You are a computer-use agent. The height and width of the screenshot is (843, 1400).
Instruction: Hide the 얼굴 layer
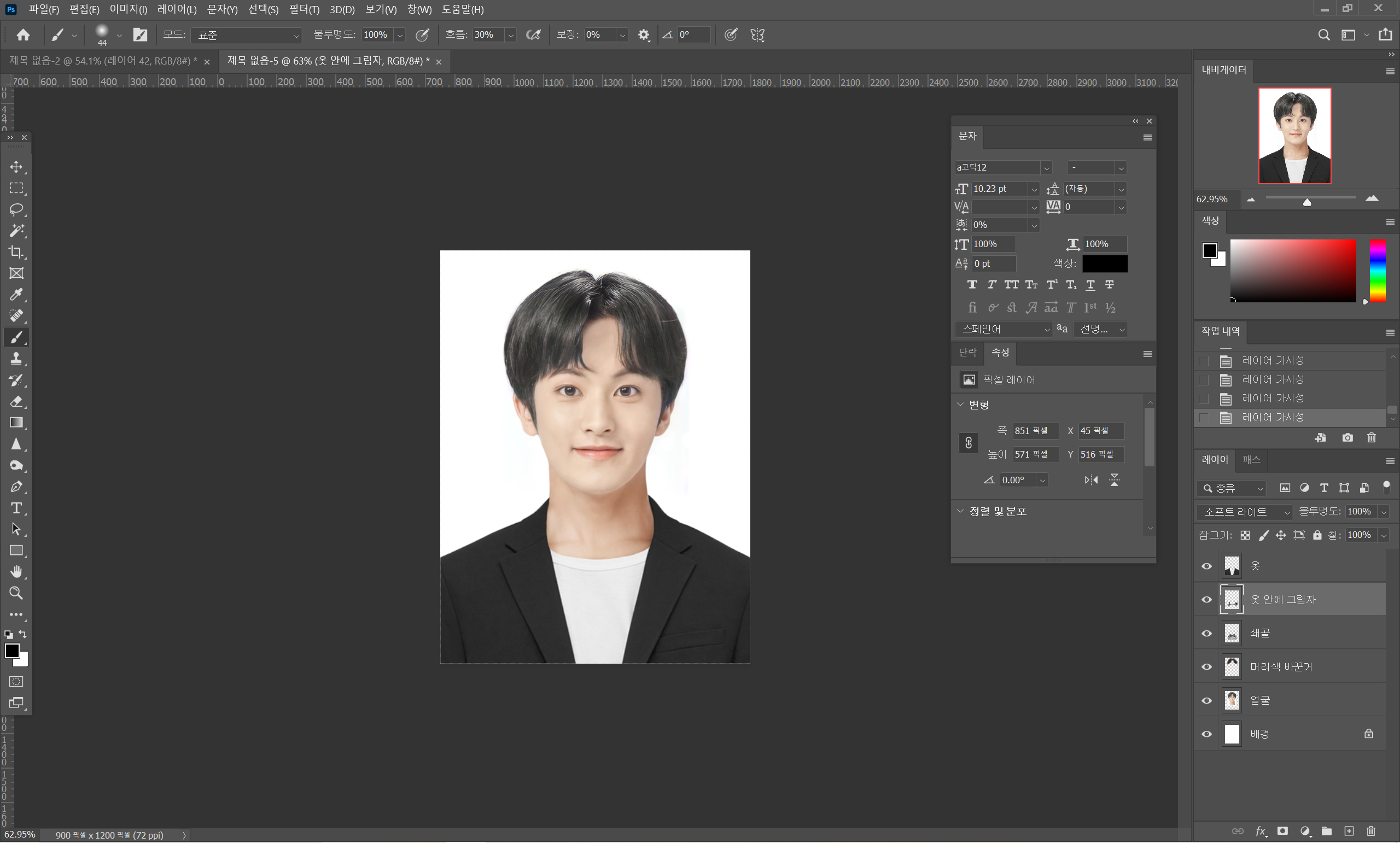(1206, 700)
